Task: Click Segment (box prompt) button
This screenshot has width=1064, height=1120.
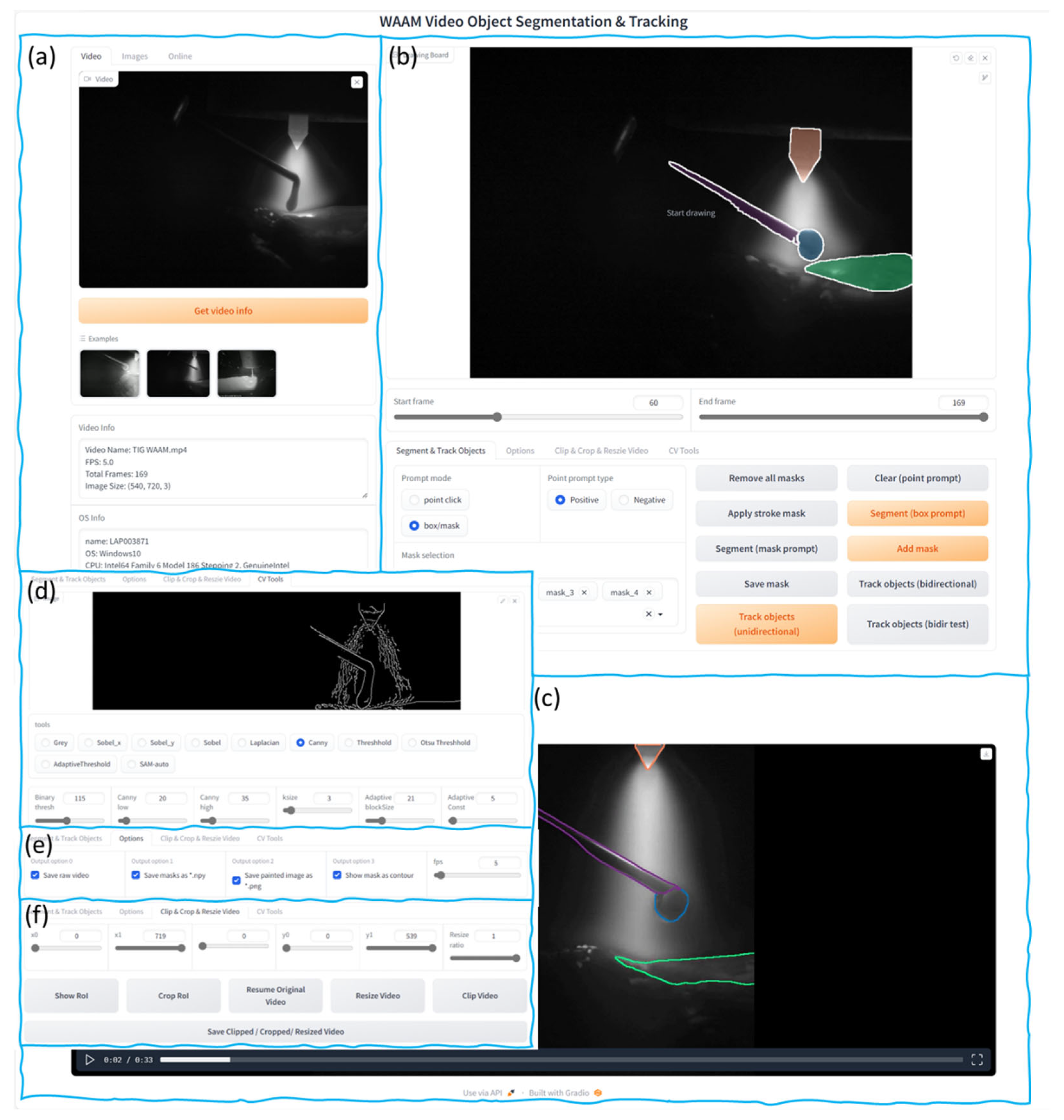Action: click(917, 513)
